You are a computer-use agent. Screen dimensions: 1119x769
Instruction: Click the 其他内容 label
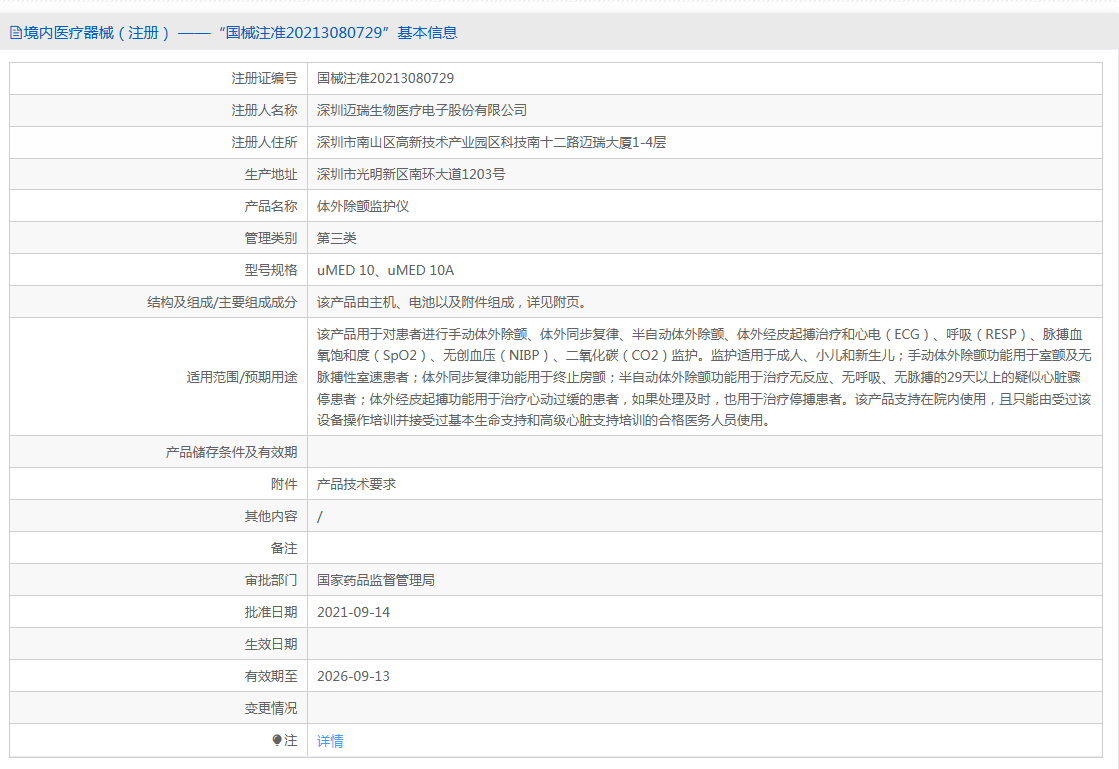click(270, 516)
